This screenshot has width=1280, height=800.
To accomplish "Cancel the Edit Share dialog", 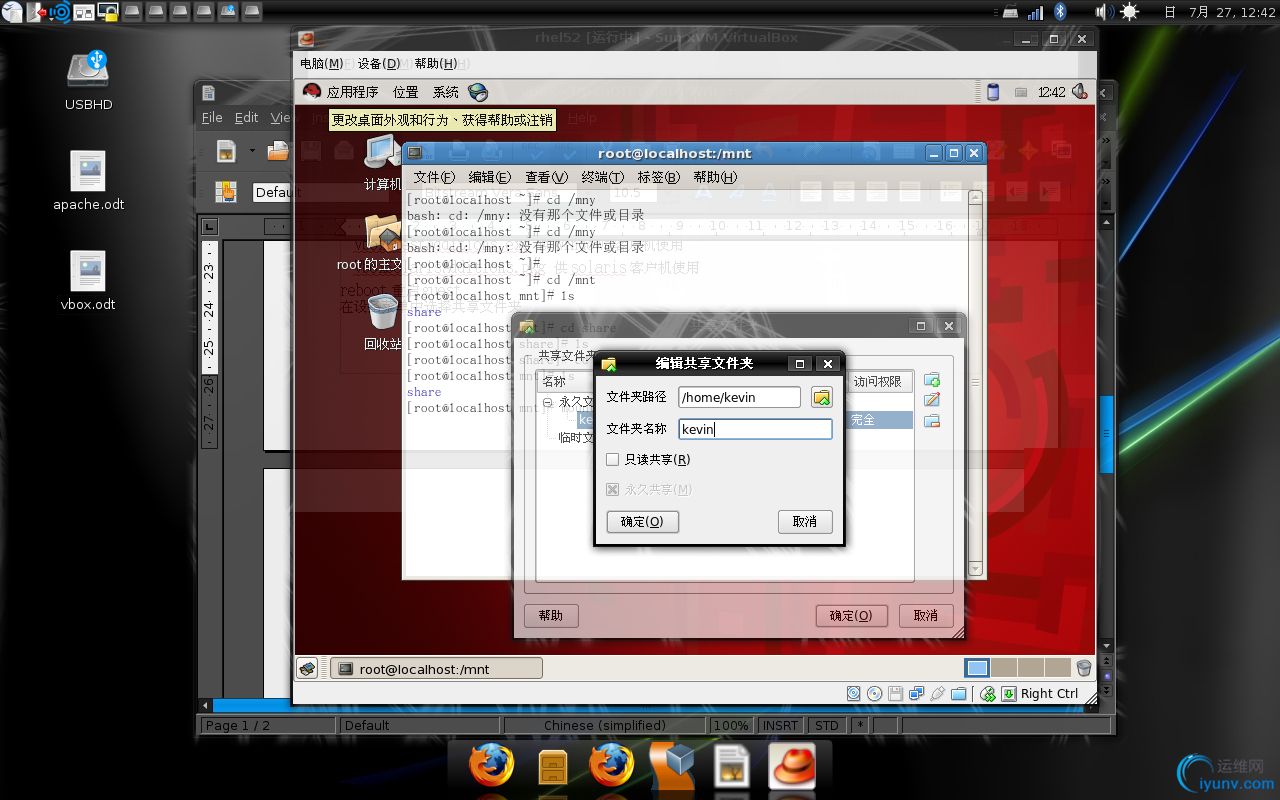I will click(805, 522).
